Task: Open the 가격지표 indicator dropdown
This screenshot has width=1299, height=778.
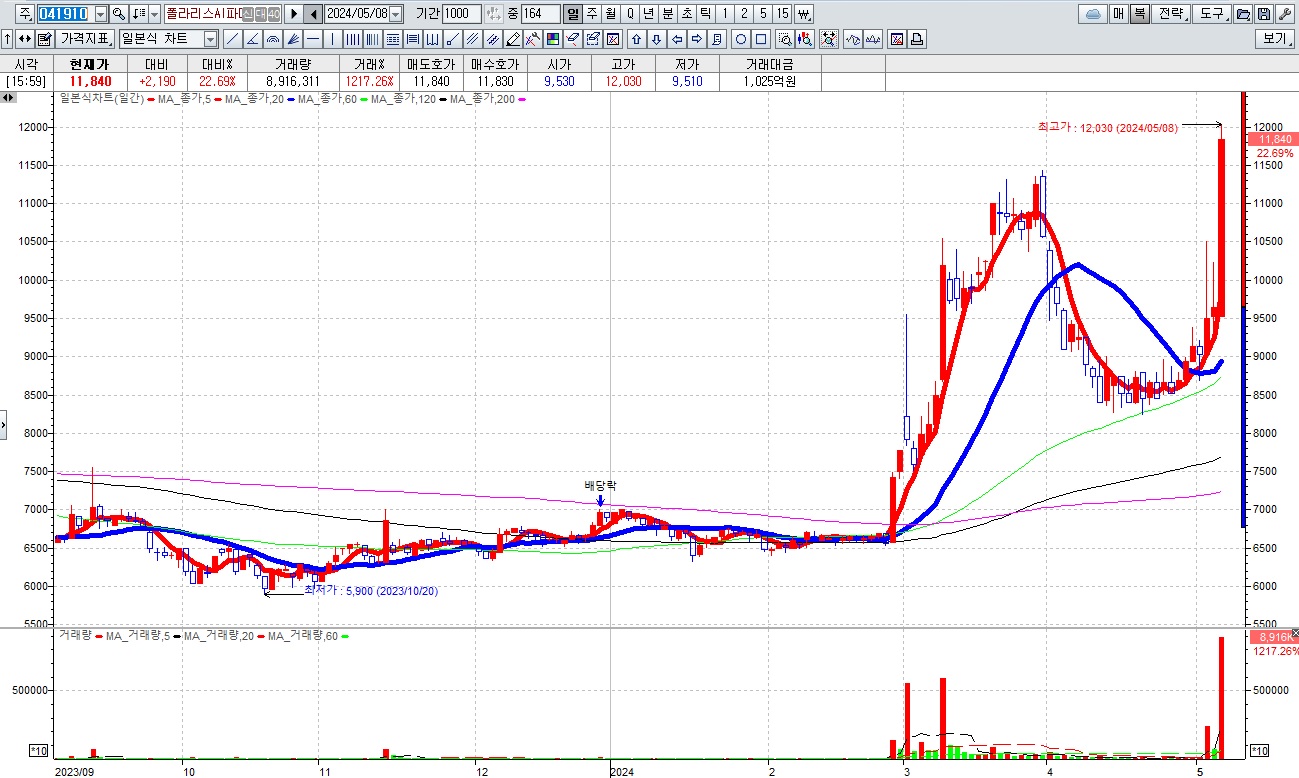Action: pyautogui.click(x=85, y=39)
